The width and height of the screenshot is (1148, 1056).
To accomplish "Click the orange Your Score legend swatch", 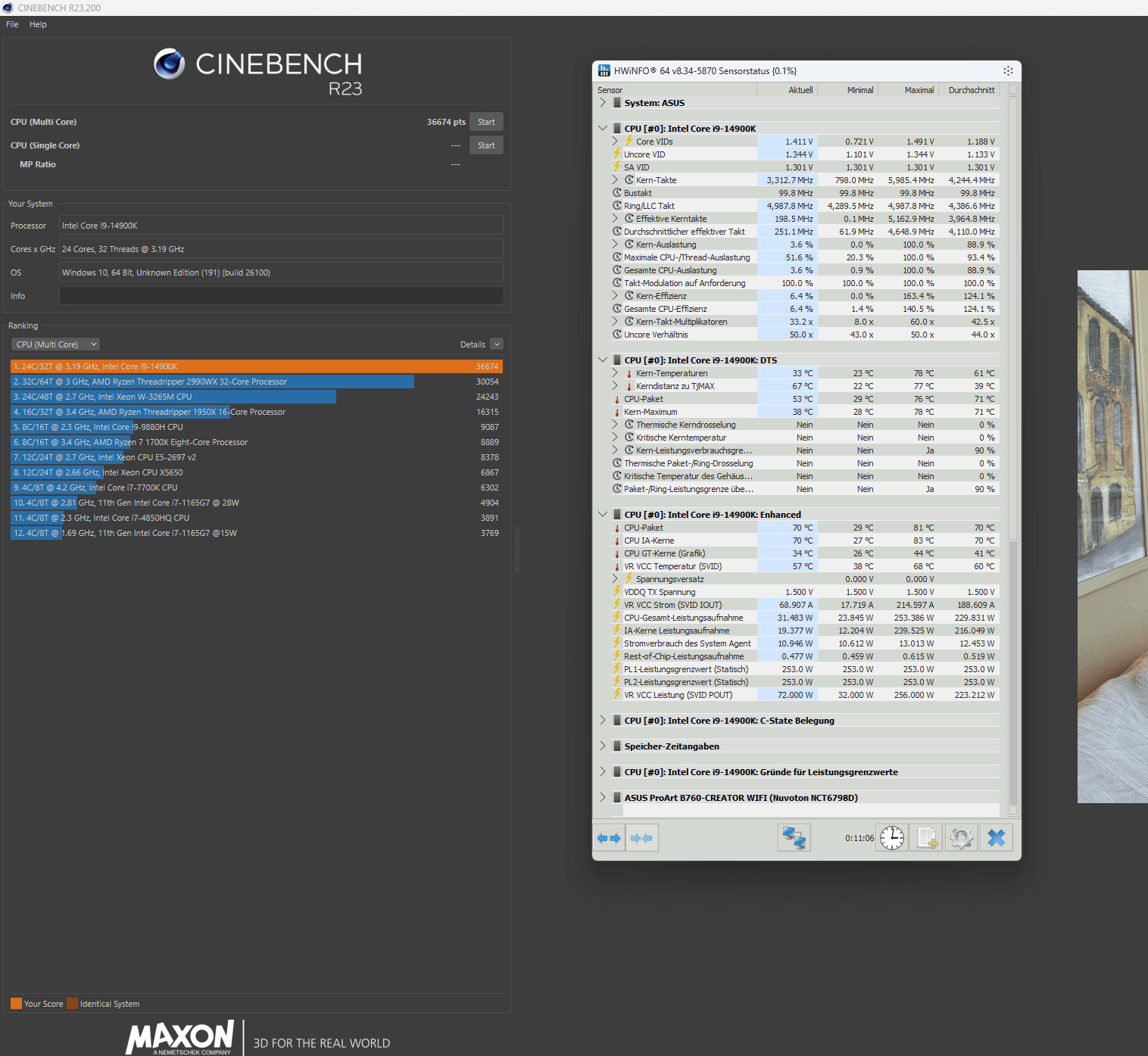I will tap(16, 1003).
